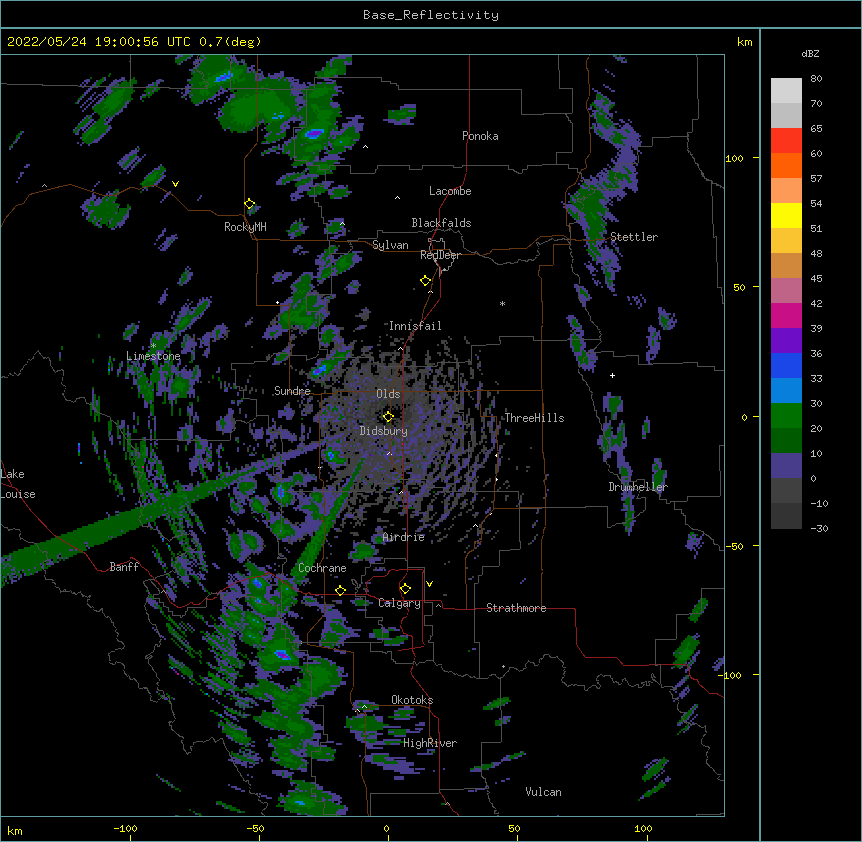The width and height of the screenshot is (862, 842).
Task: Click the Stettler town label
Action: pos(634,237)
